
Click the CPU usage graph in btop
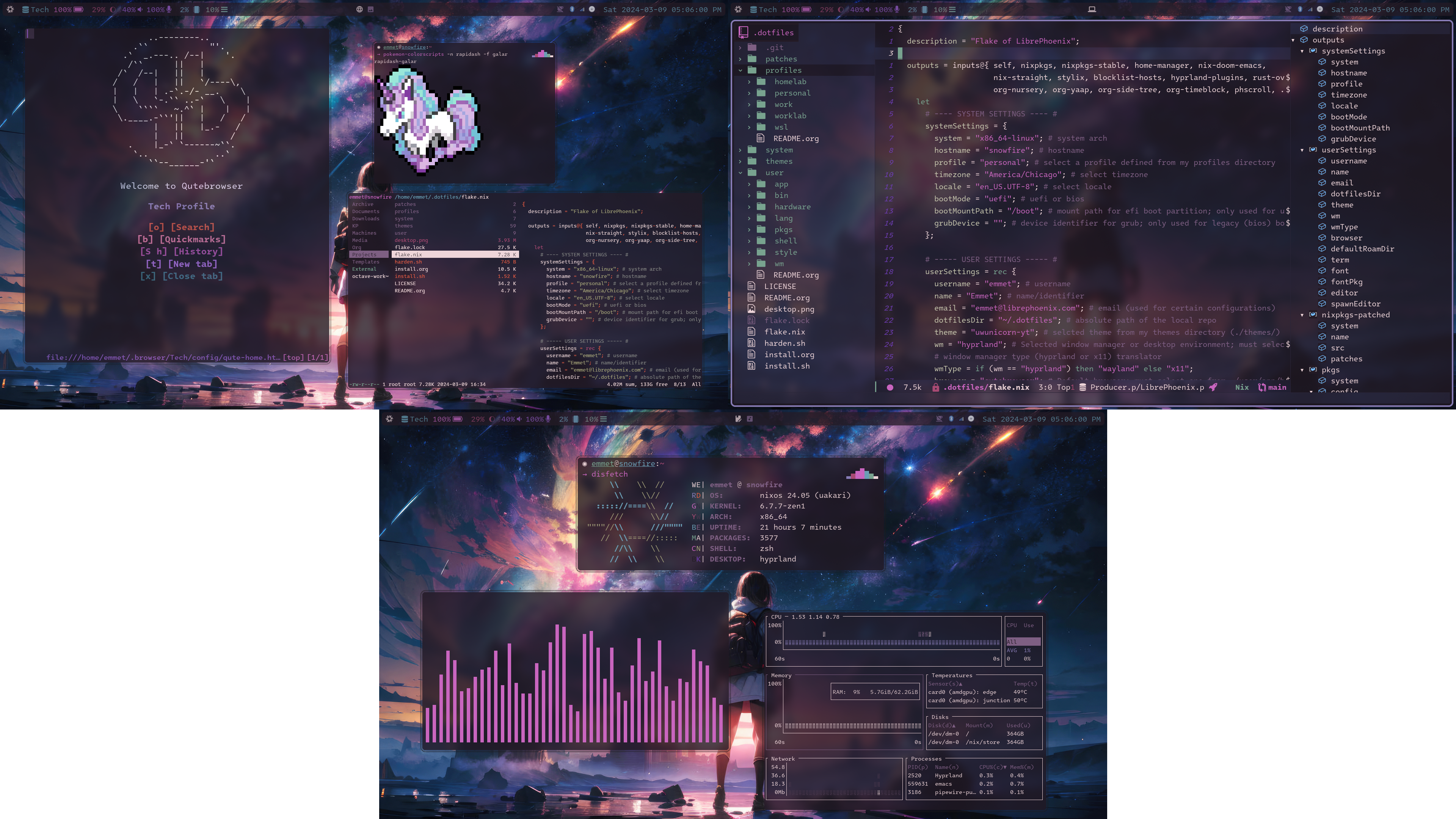(892, 640)
